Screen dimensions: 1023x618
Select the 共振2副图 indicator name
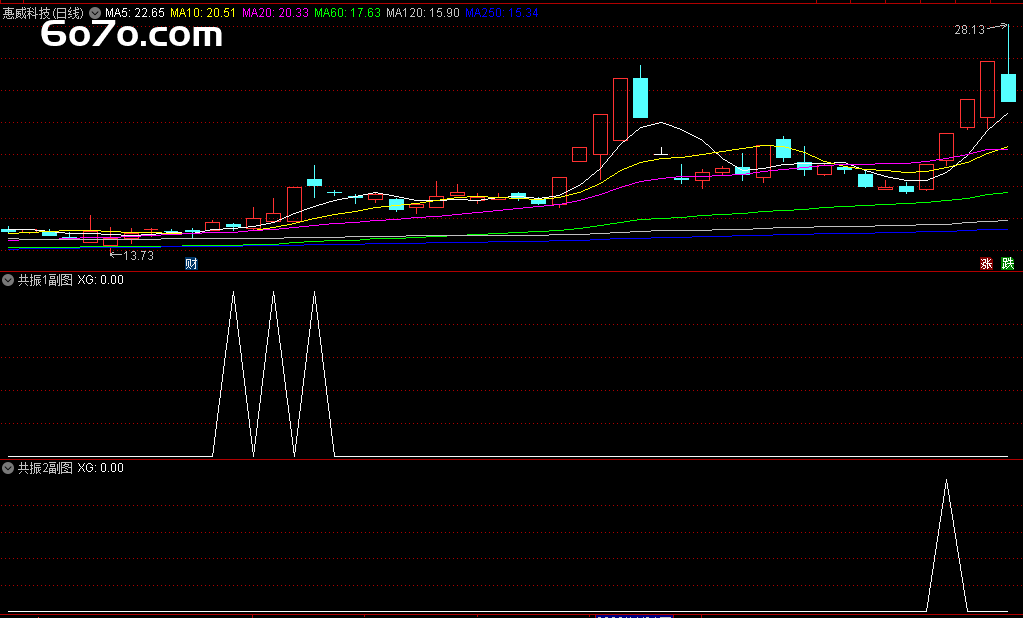pyautogui.click(x=45, y=468)
